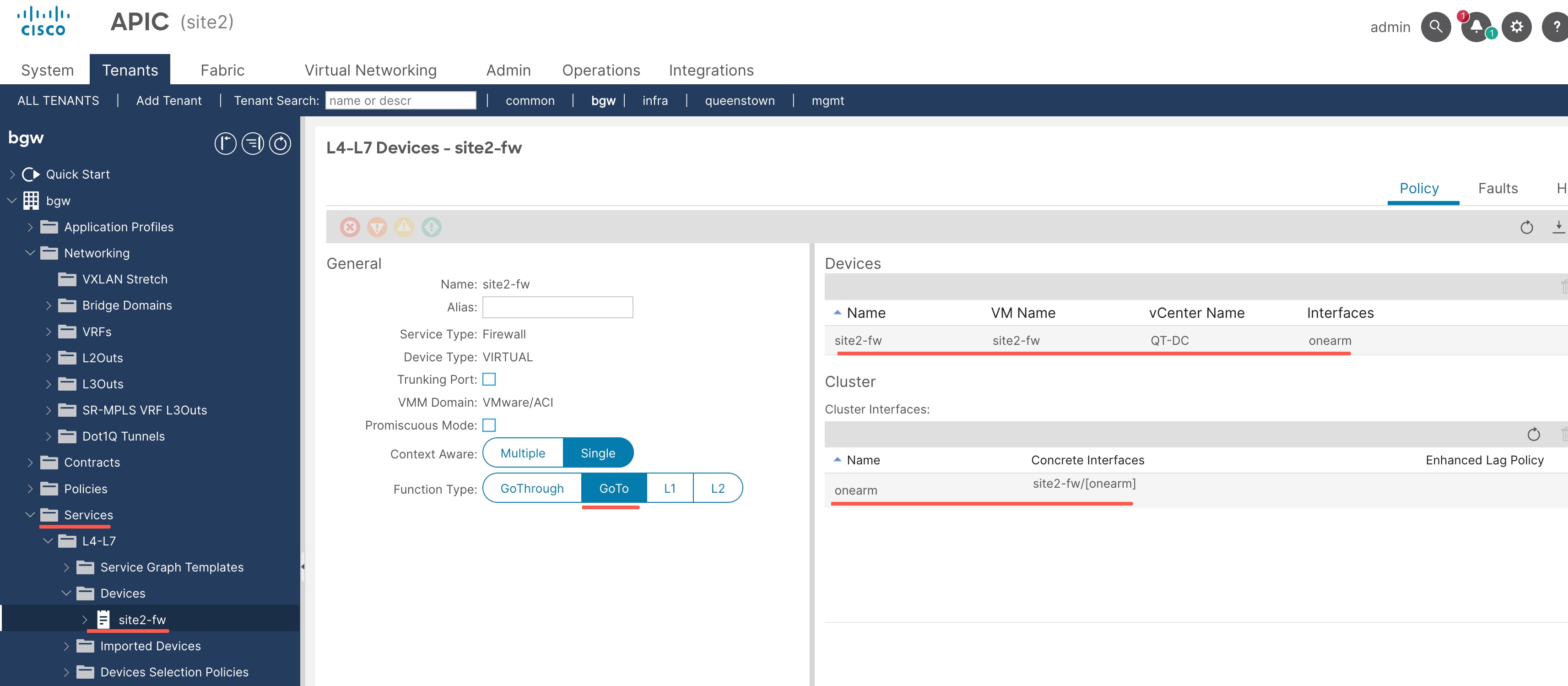Click the Cisco logo
This screenshot has height=686, width=1568.
pyautogui.click(x=43, y=22)
